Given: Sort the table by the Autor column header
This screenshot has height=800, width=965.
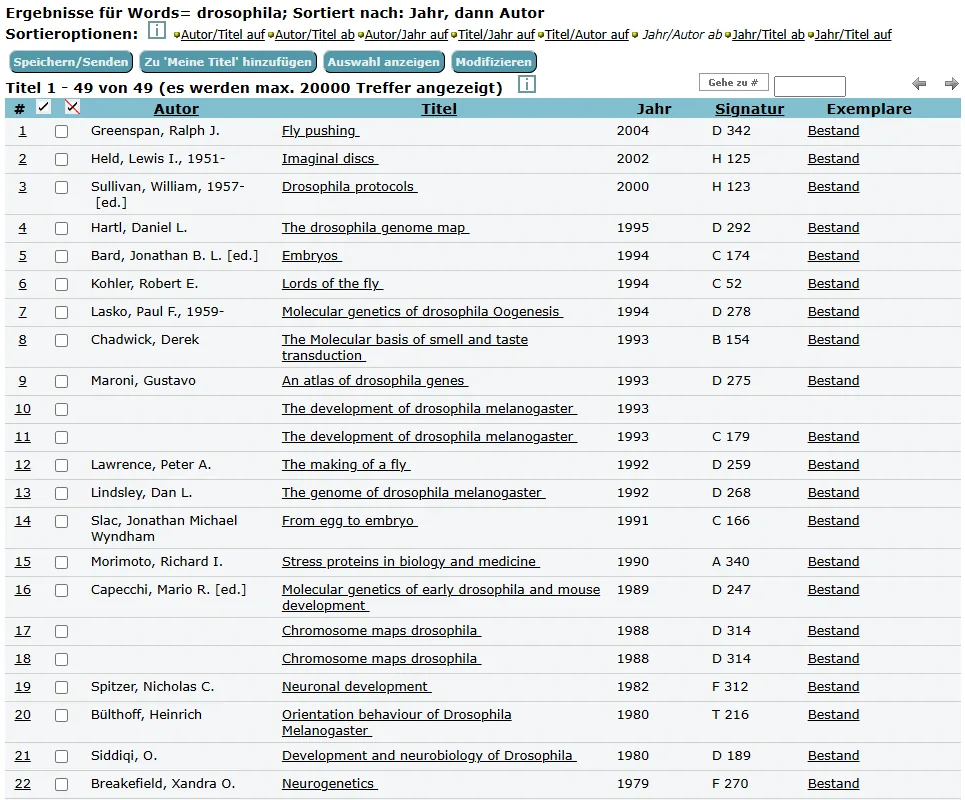Looking at the screenshot, I should [x=176, y=109].
